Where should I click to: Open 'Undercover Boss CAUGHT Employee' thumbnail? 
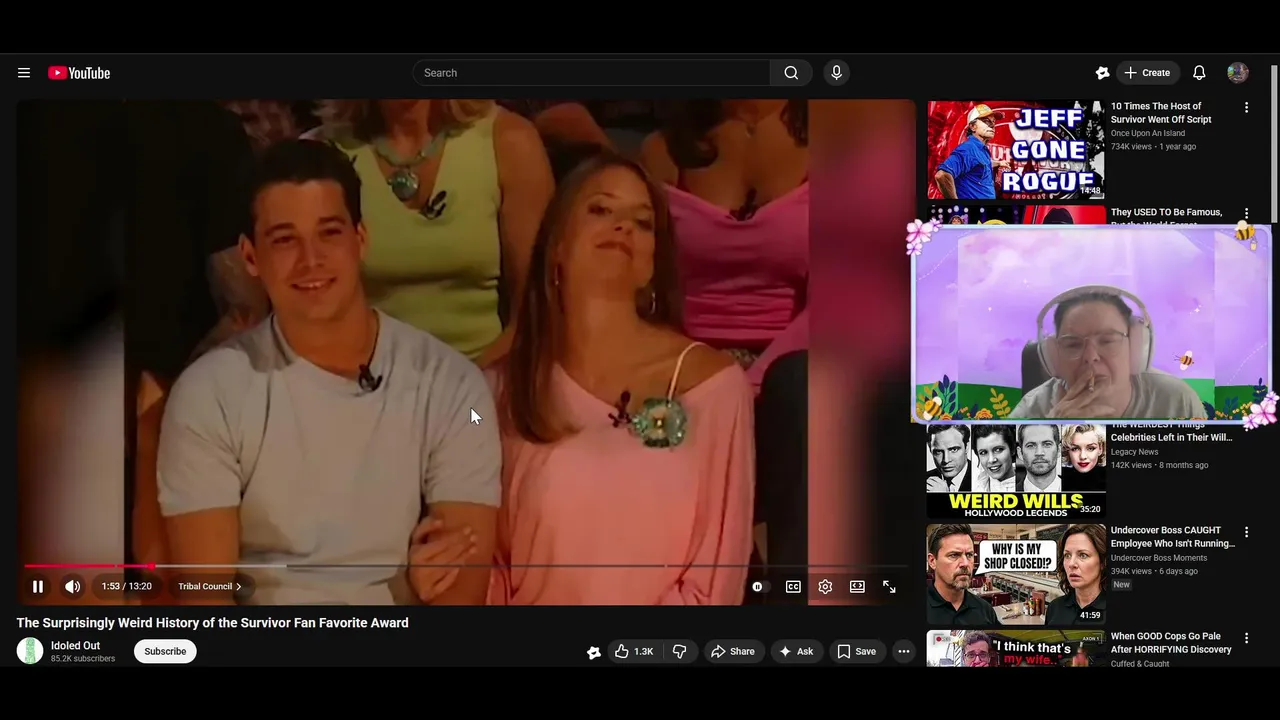[x=1016, y=574]
